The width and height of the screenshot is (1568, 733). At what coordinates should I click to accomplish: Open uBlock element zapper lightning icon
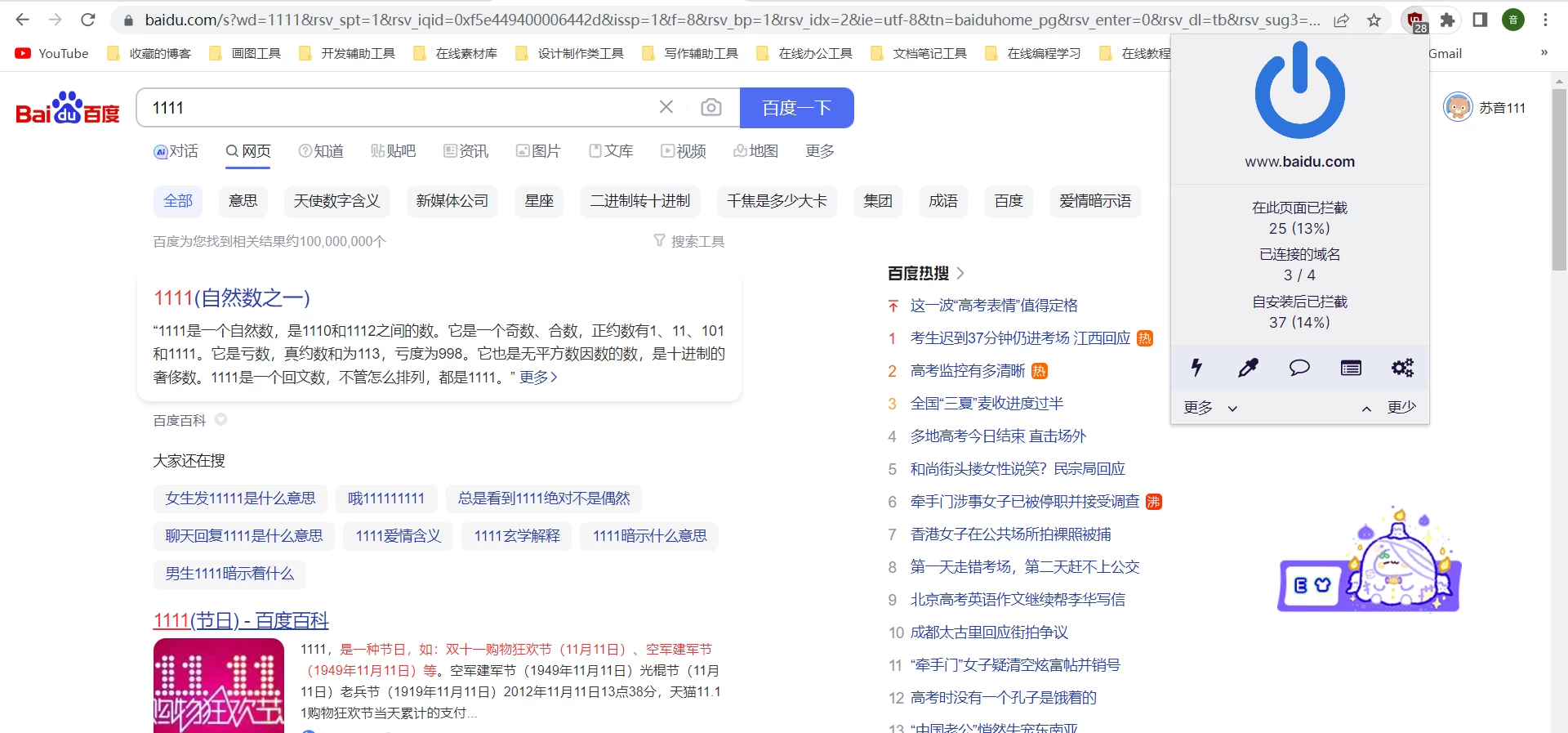1196,368
